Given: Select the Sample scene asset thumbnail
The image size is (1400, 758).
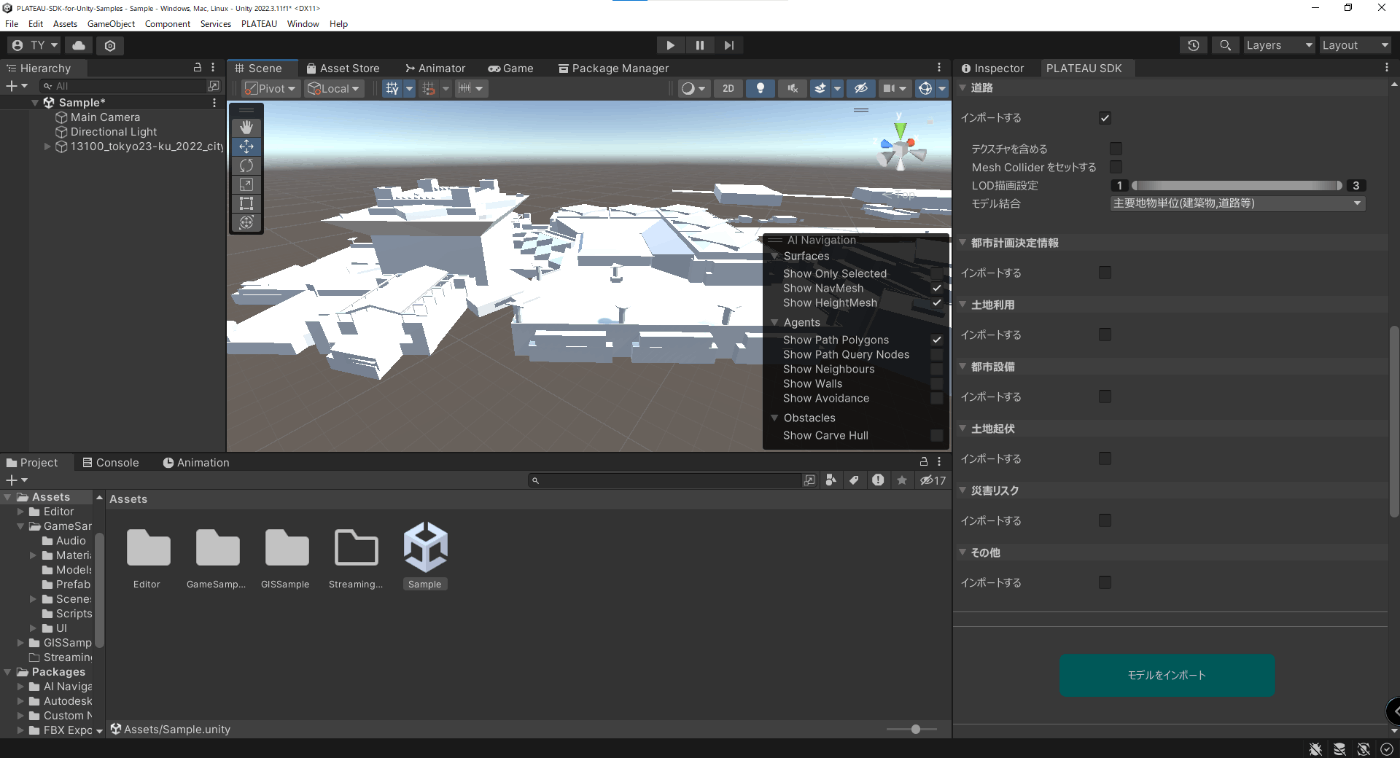Looking at the screenshot, I should point(425,548).
